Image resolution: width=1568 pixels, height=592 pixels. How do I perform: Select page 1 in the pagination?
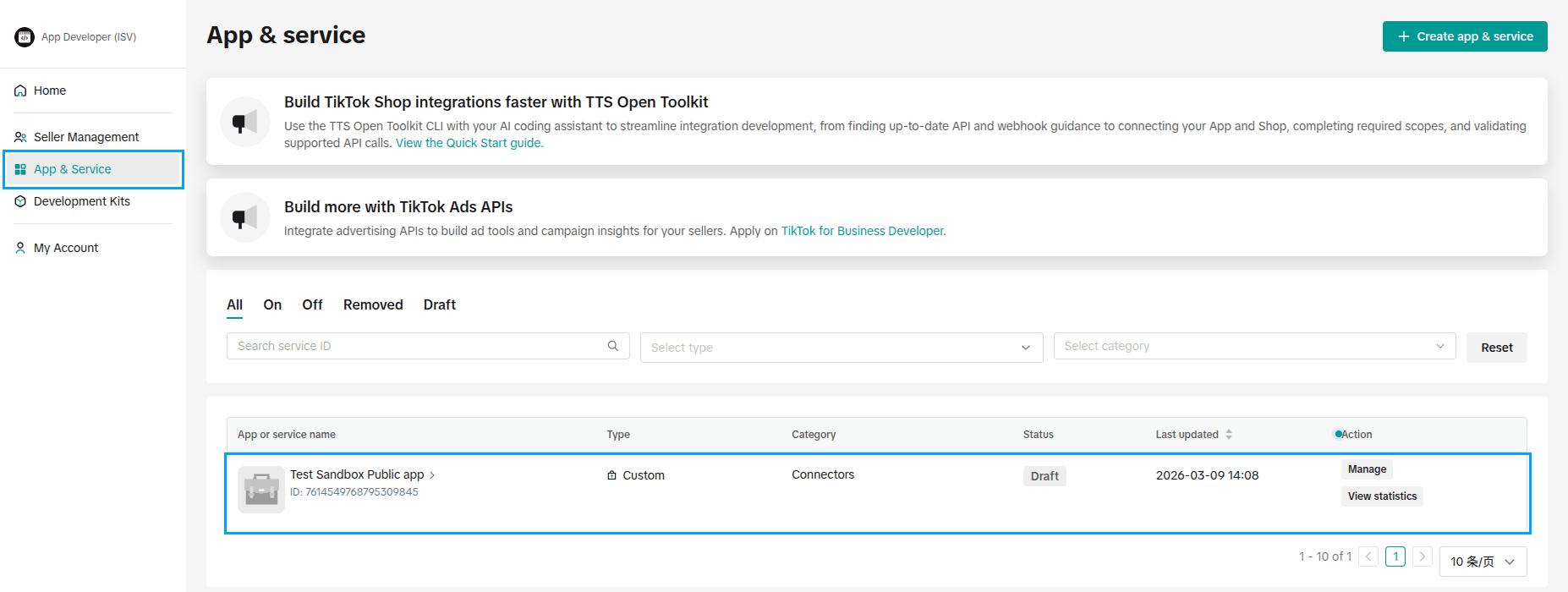tap(1395, 556)
